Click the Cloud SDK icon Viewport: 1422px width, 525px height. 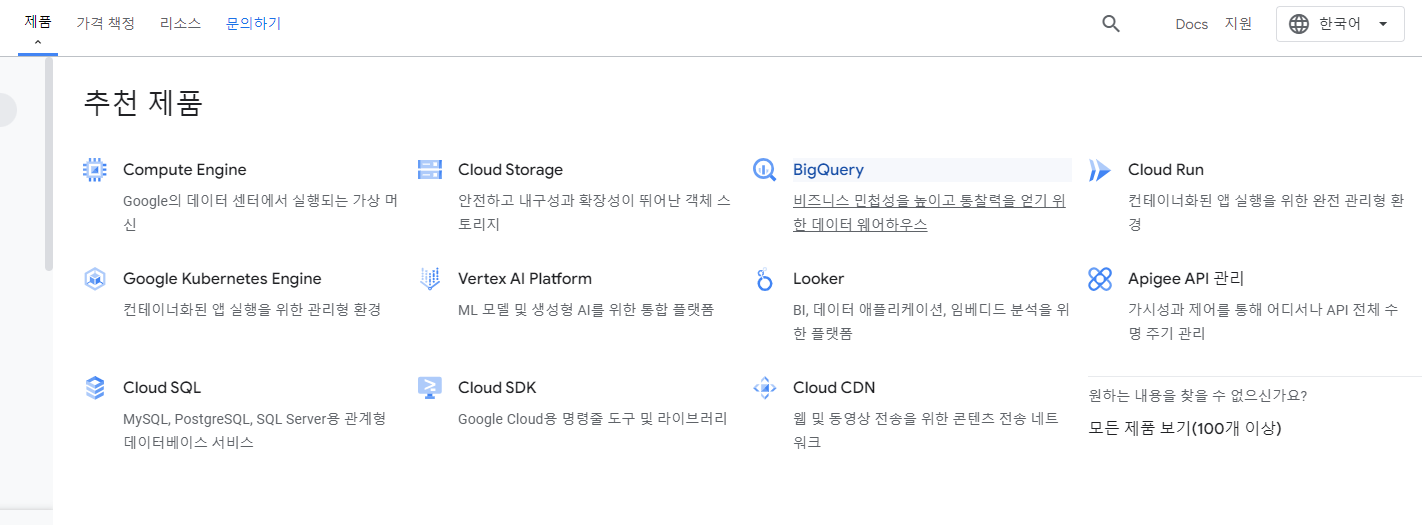pos(430,388)
